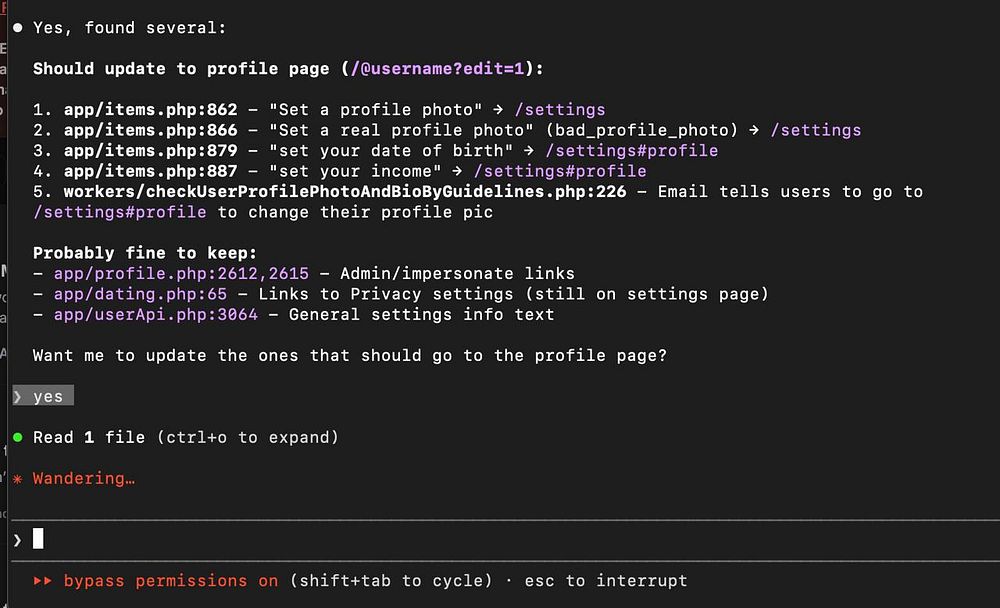
Task: Open the app/items.php:879 file reference
Action: click(x=150, y=151)
